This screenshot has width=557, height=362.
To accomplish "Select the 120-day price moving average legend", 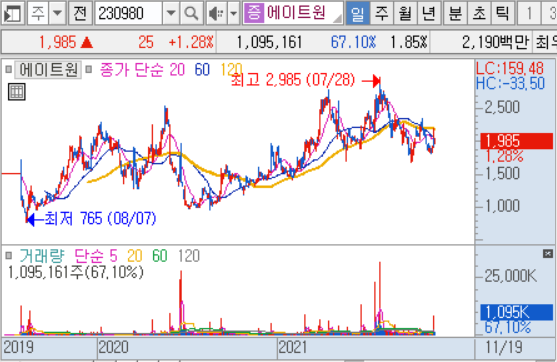I will pos(231,70).
